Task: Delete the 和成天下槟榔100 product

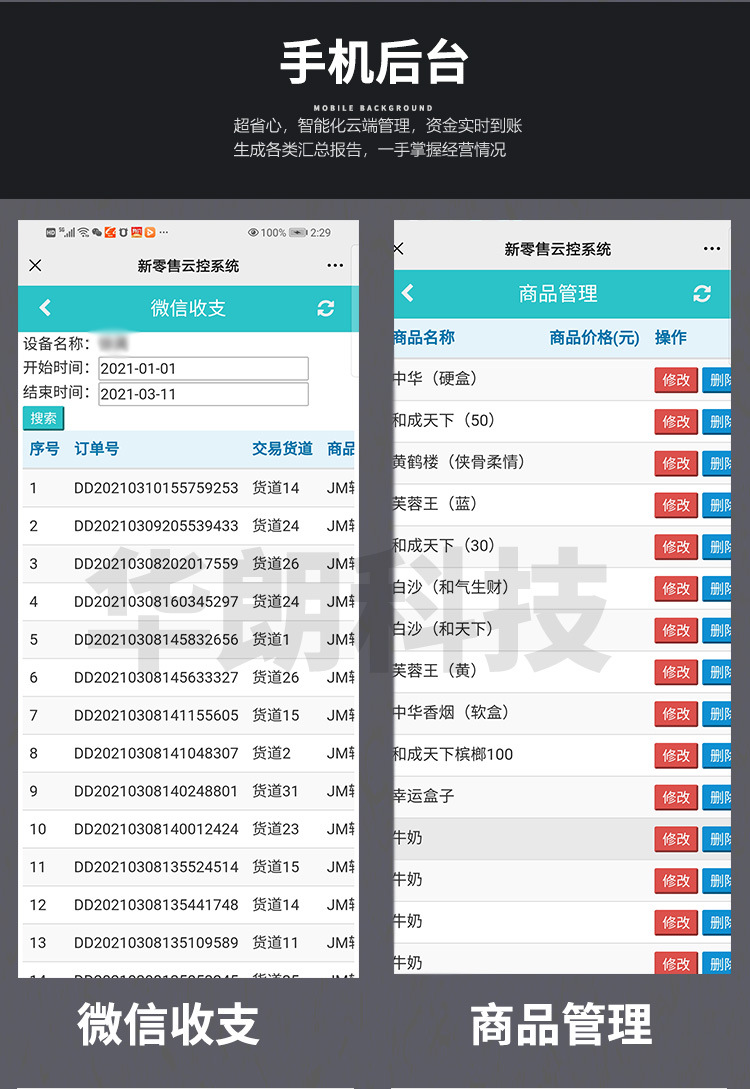Action: coord(717,756)
